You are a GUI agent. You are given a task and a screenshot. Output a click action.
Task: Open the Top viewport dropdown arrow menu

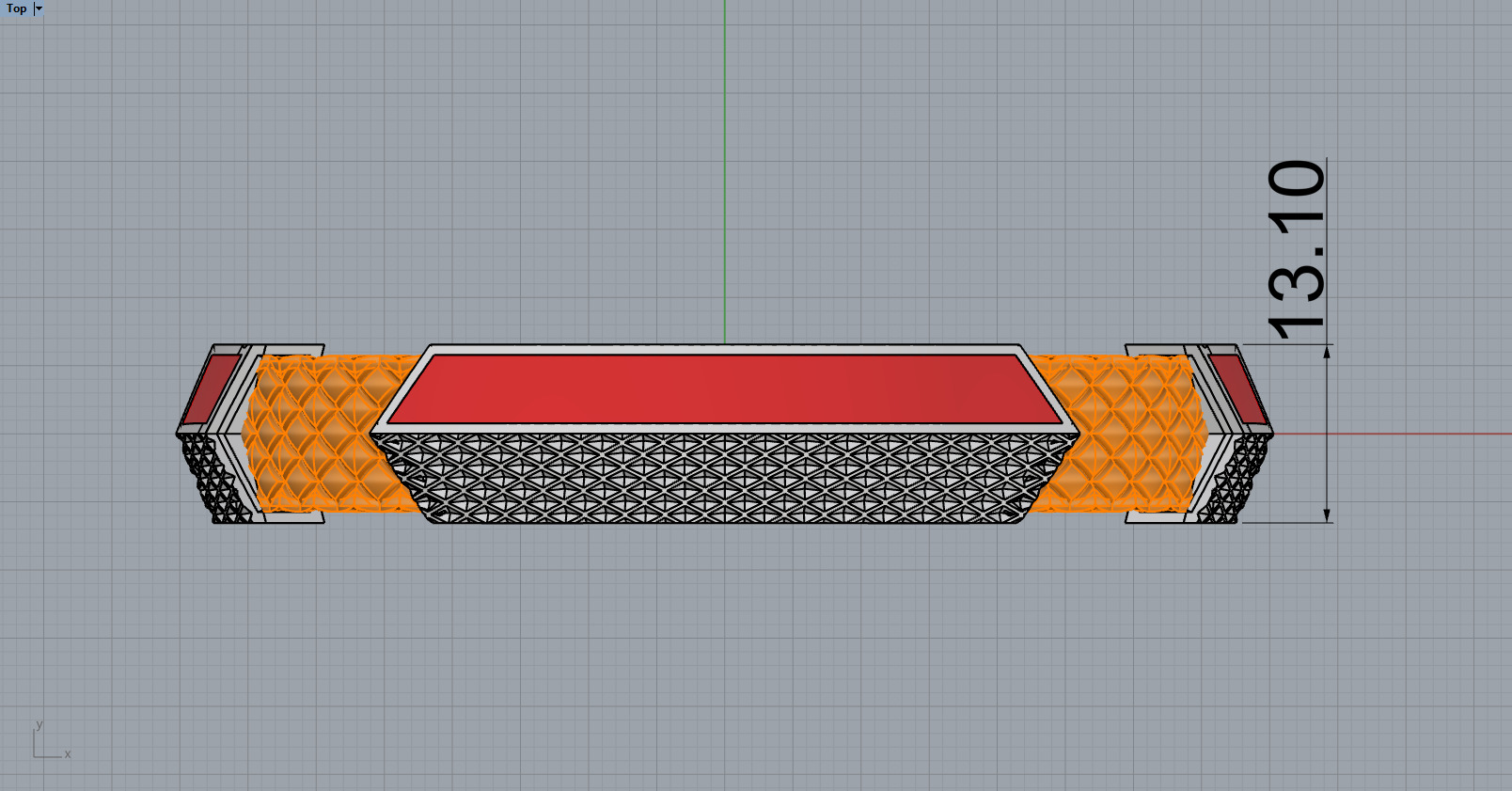pos(39,8)
